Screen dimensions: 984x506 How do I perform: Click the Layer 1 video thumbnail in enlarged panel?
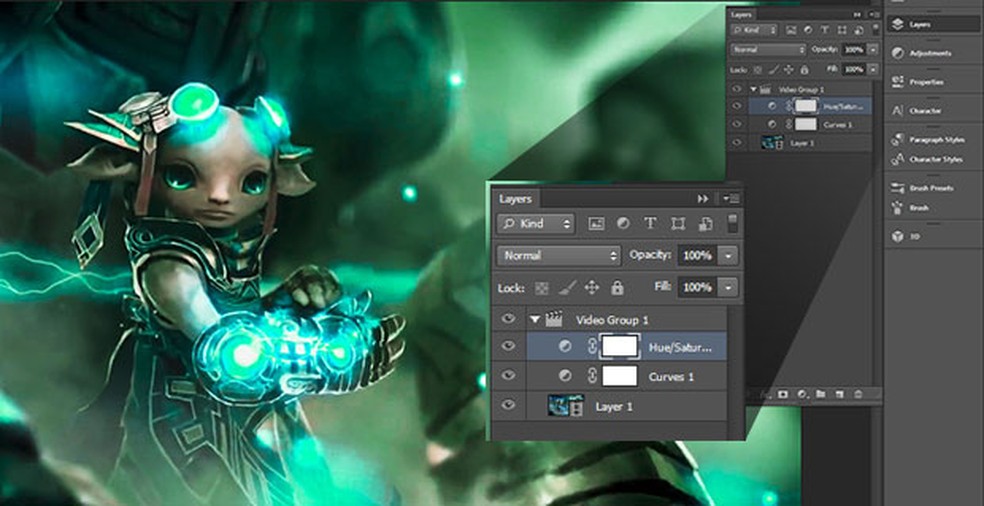(x=566, y=406)
